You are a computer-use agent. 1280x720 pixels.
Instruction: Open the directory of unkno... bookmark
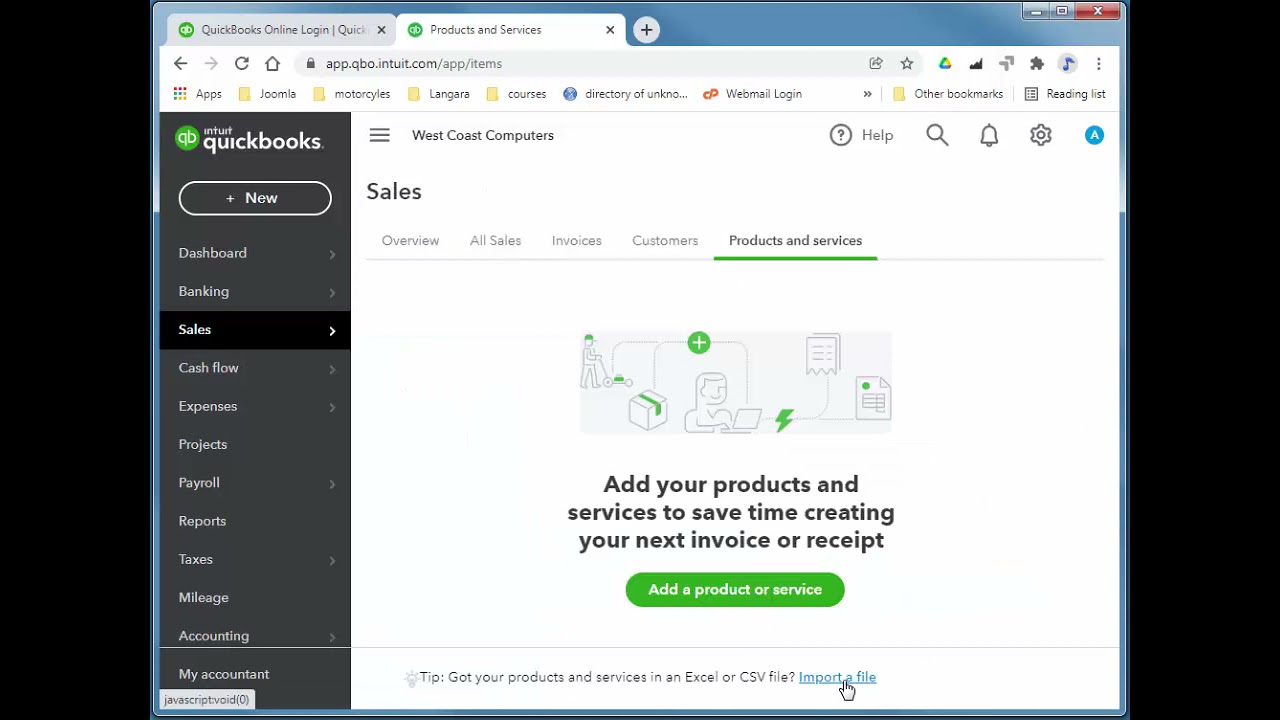(x=625, y=94)
